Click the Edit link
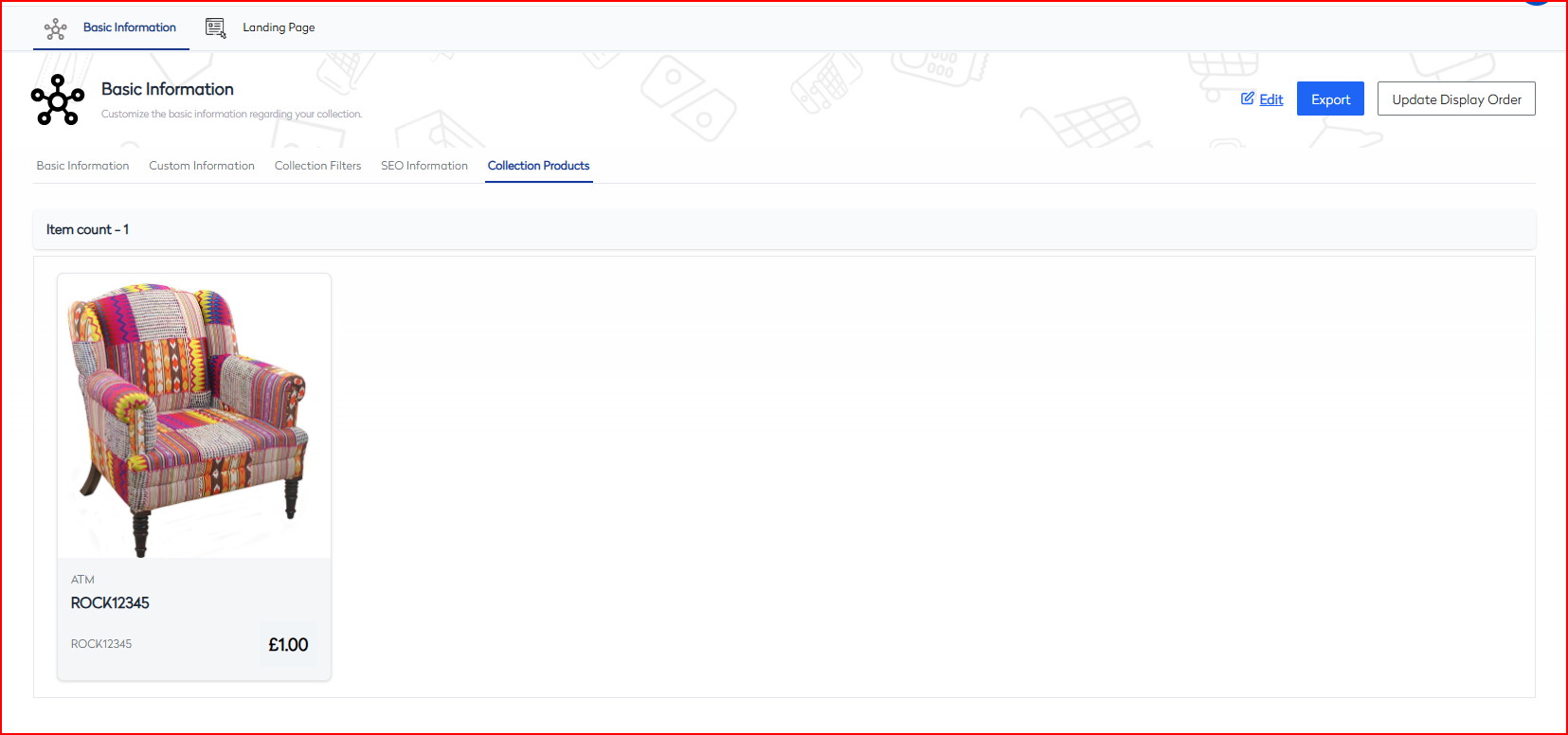 point(1271,99)
